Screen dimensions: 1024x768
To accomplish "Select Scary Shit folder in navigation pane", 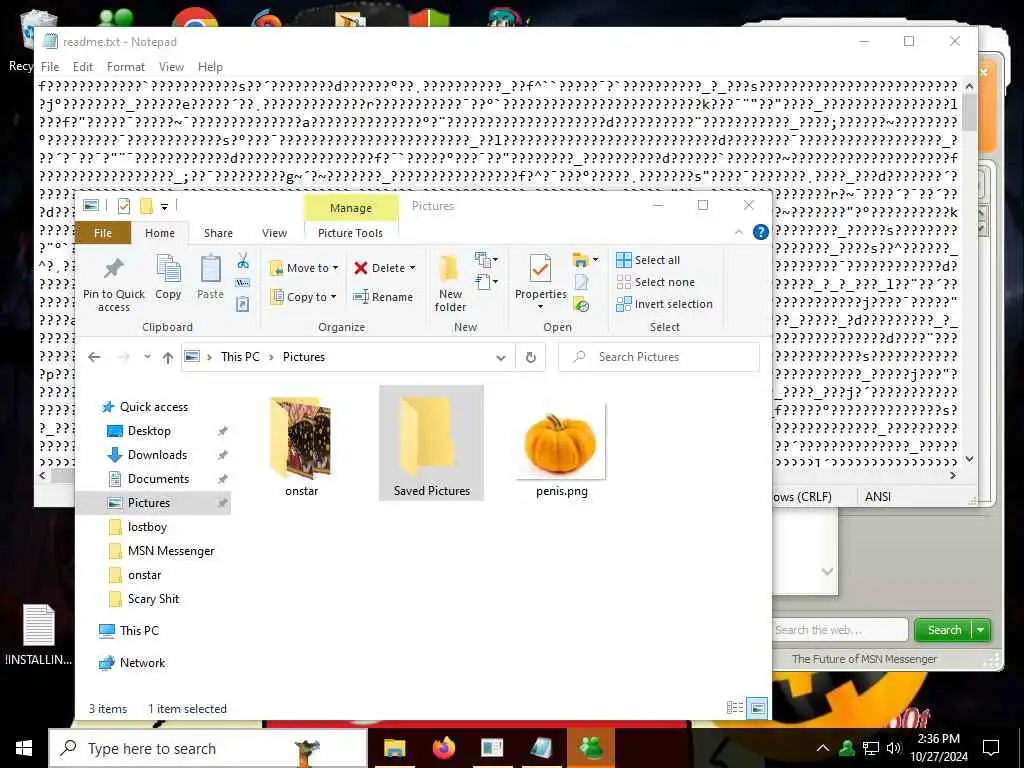I will click(x=153, y=600).
